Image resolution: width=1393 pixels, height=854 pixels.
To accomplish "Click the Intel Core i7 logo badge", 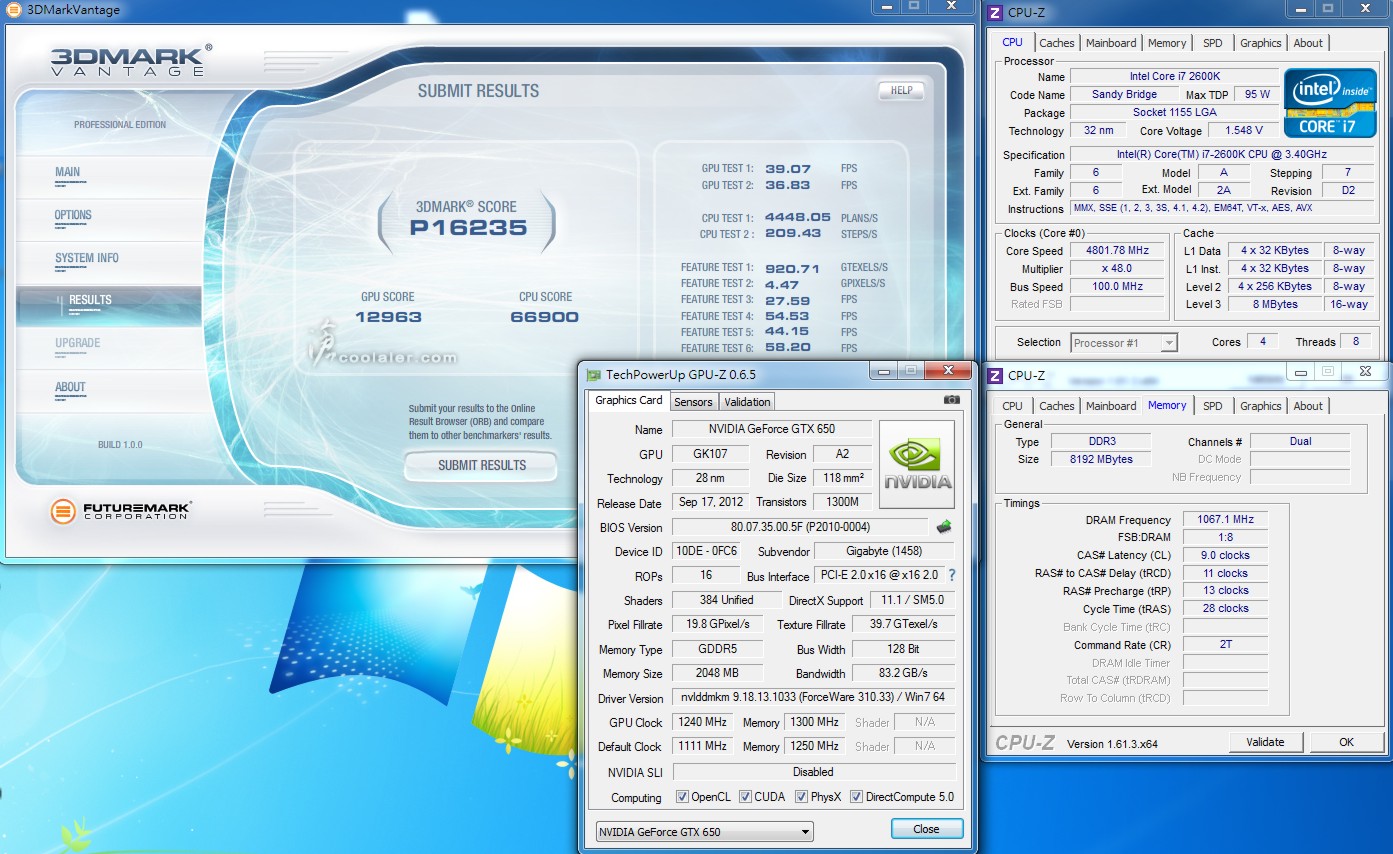I will pos(1330,103).
